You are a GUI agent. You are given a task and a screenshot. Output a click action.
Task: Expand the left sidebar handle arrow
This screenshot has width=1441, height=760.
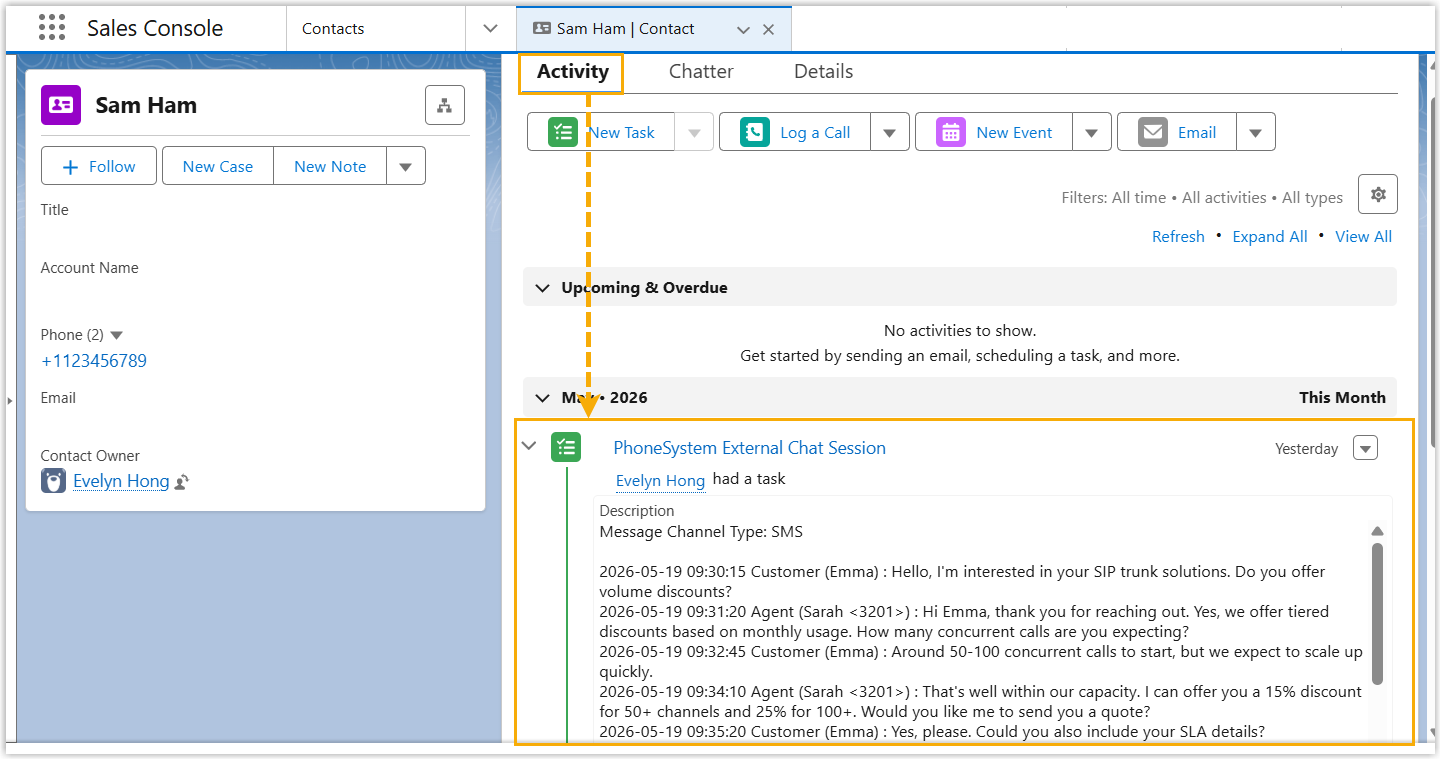tap(10, 401)
